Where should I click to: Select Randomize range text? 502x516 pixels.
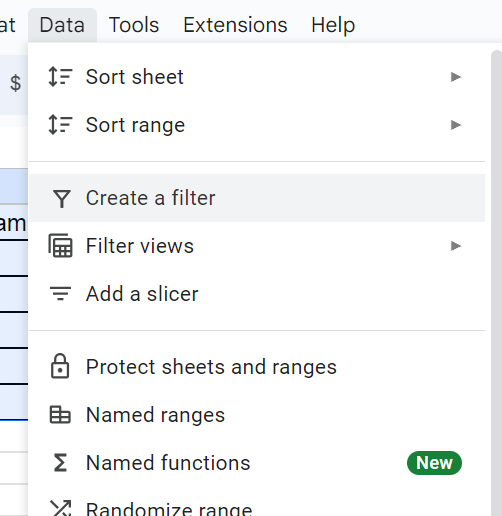pyautogui.click(x=169, y=509)
